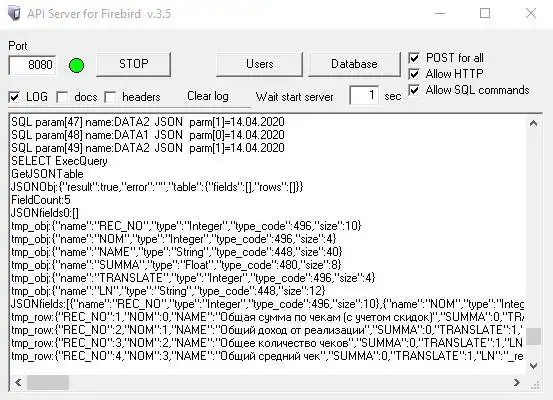Click tmp_obj line for NOM field
The width and height of the screenshot is (553, 400).
[174, 239]
